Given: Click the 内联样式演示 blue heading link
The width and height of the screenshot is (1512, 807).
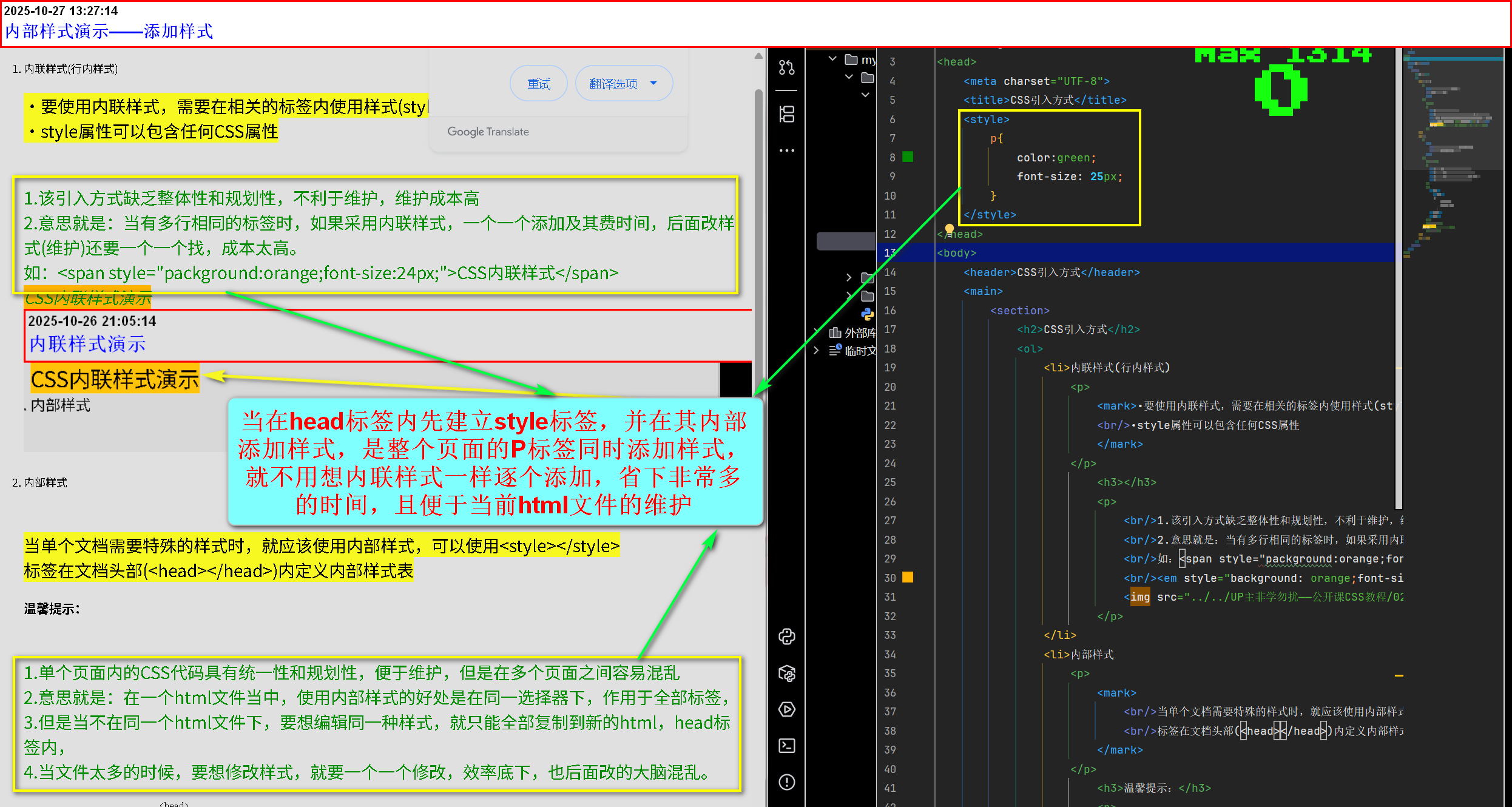Looking at the screenshot, I should tap(87, 344).
